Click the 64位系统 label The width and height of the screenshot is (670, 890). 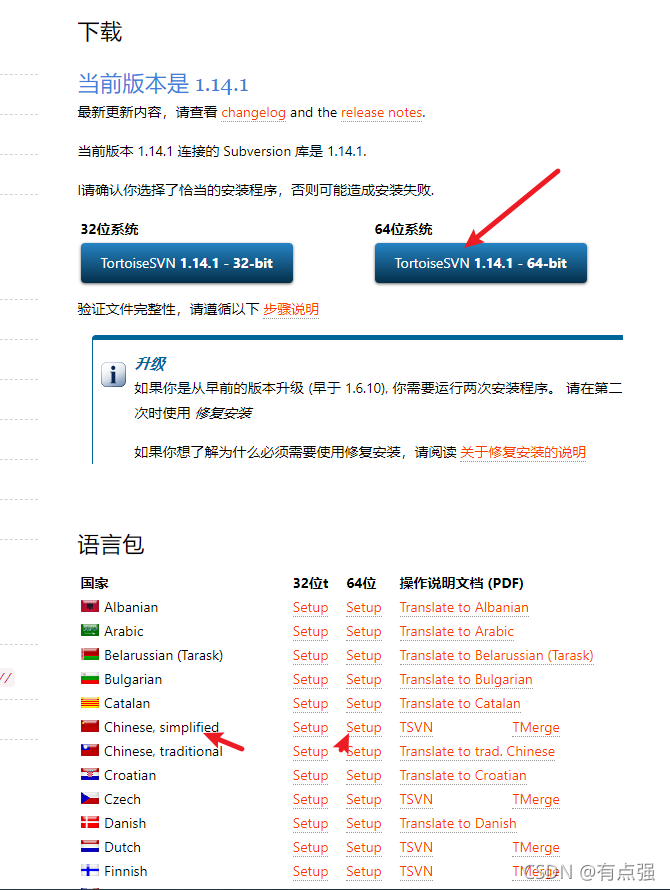pyautogui.click(x=403, y=229)
